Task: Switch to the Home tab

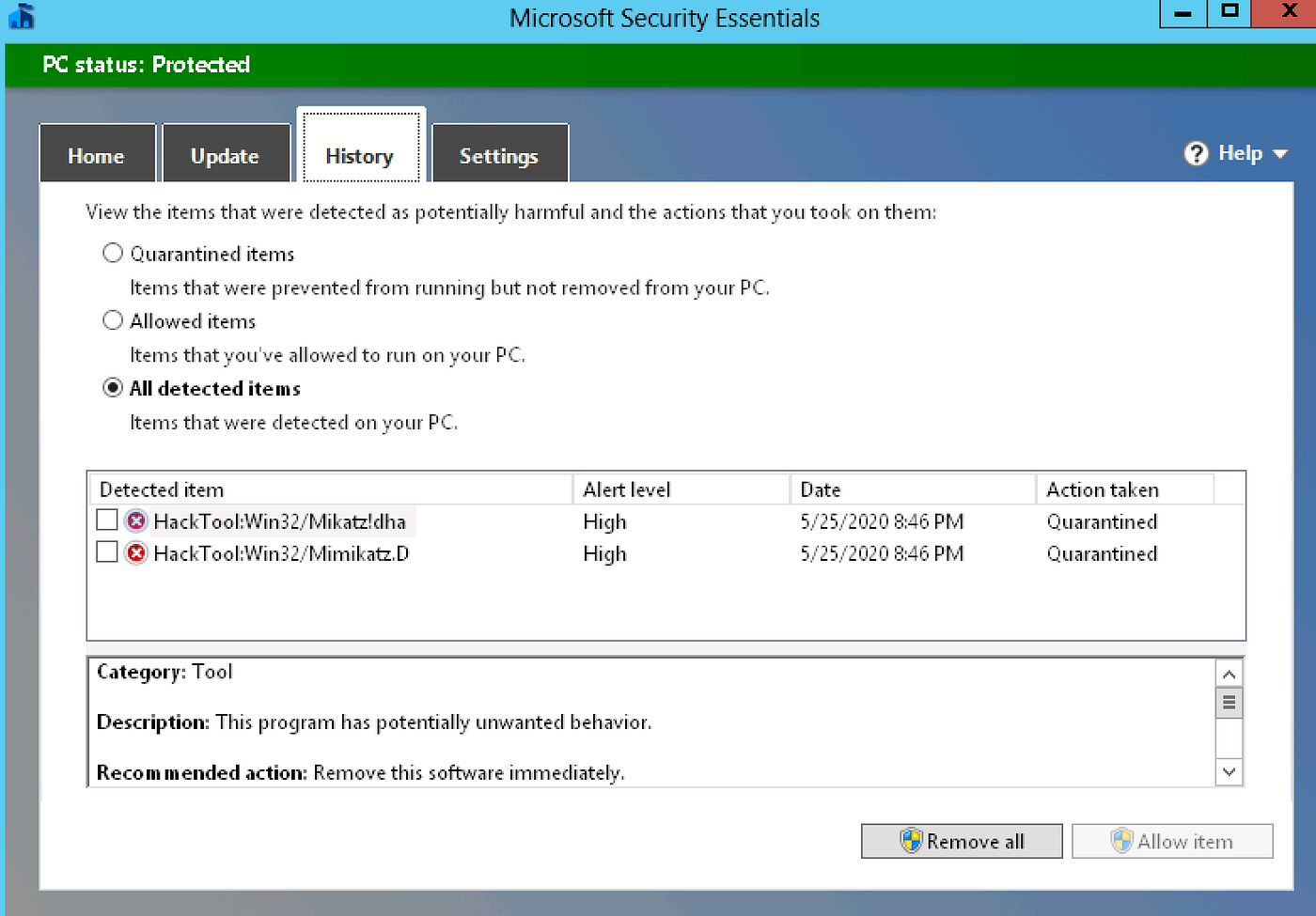Action: coord(97,154)
